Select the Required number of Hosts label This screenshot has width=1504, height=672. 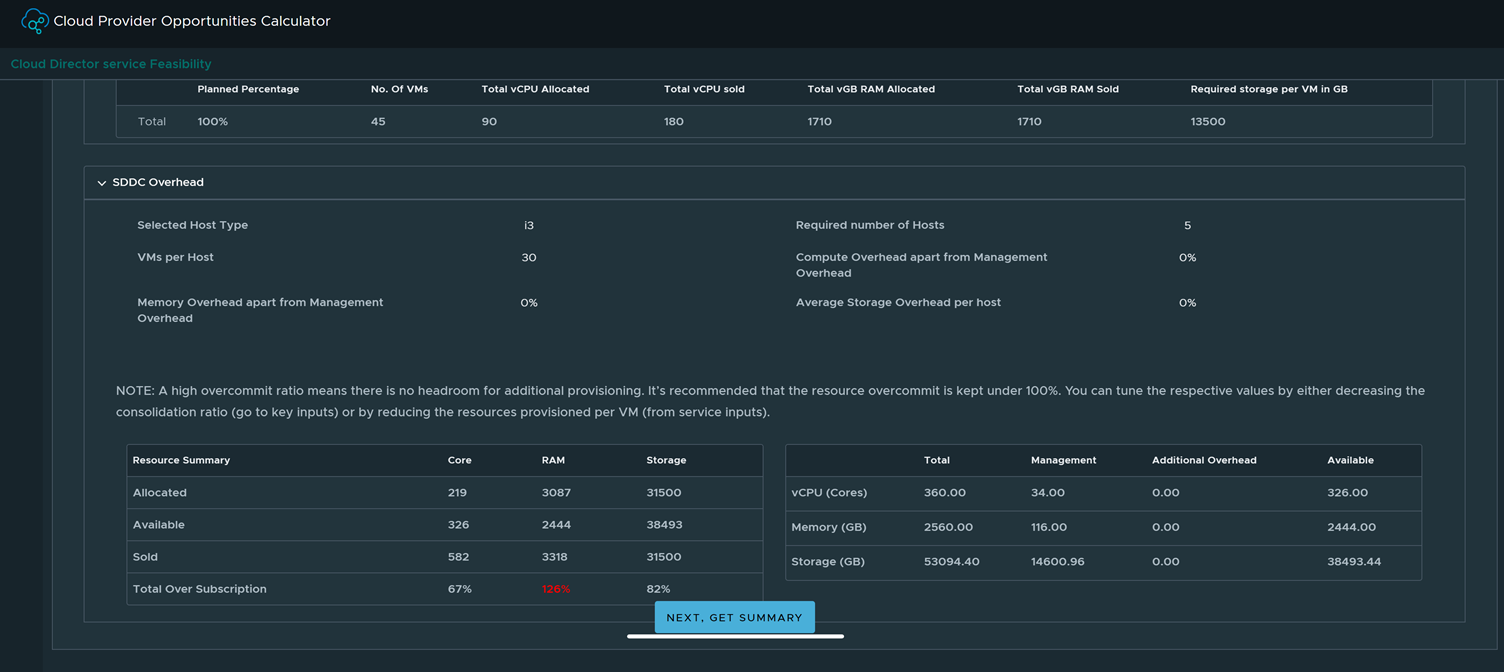[869, 225]
